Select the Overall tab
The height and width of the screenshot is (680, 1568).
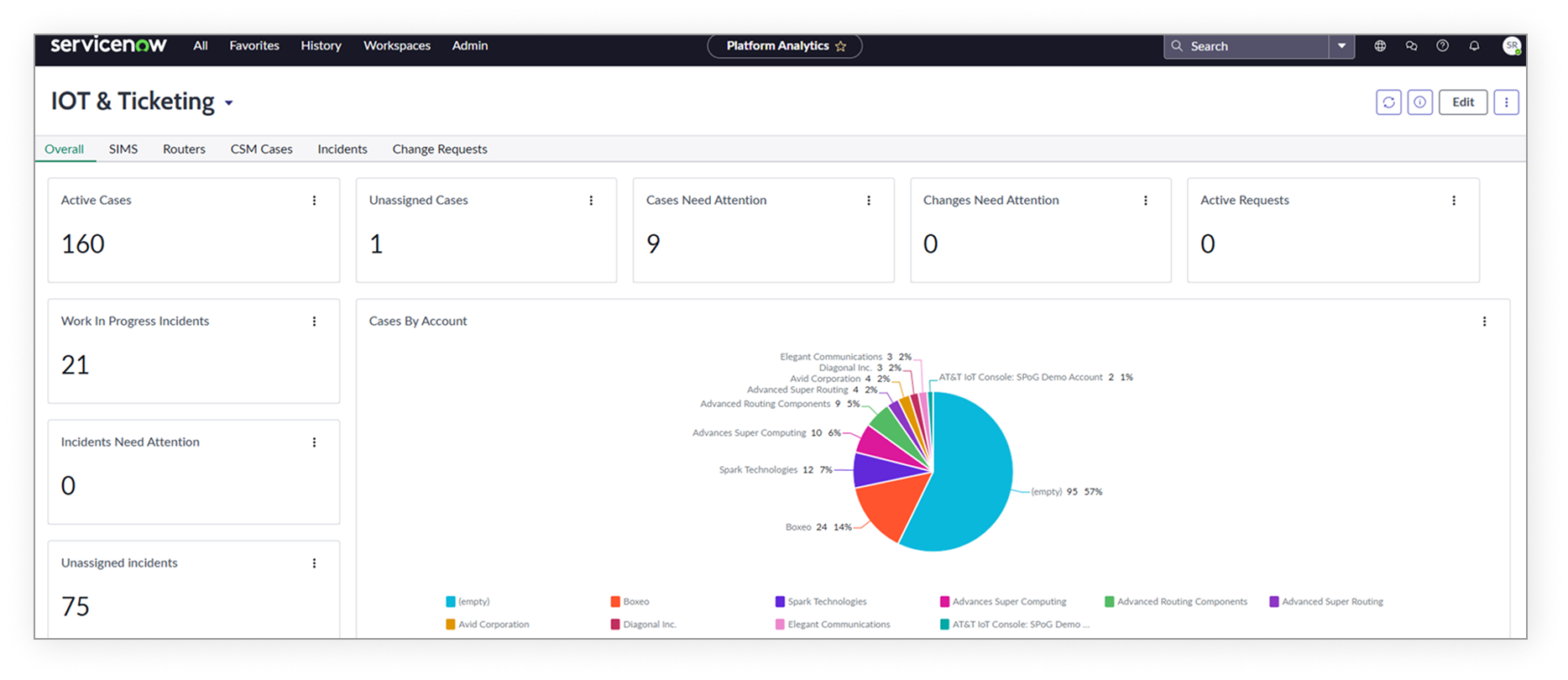pyautogui.click(x=64, y=149)
